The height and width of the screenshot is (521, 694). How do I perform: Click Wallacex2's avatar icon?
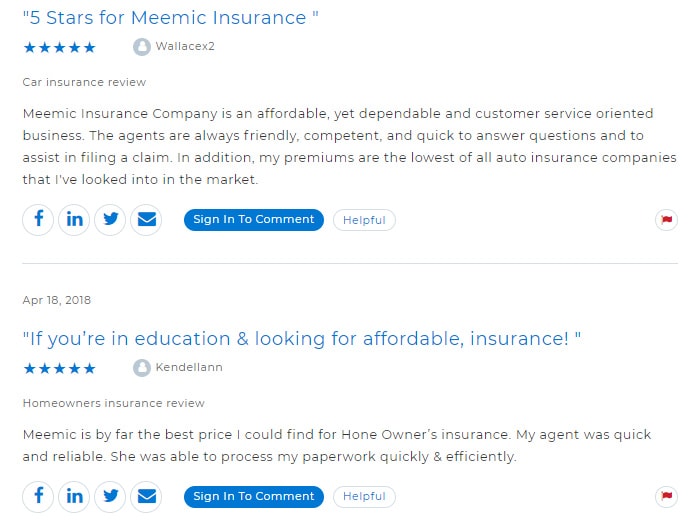pyautogui.click(x=142, y=47)
